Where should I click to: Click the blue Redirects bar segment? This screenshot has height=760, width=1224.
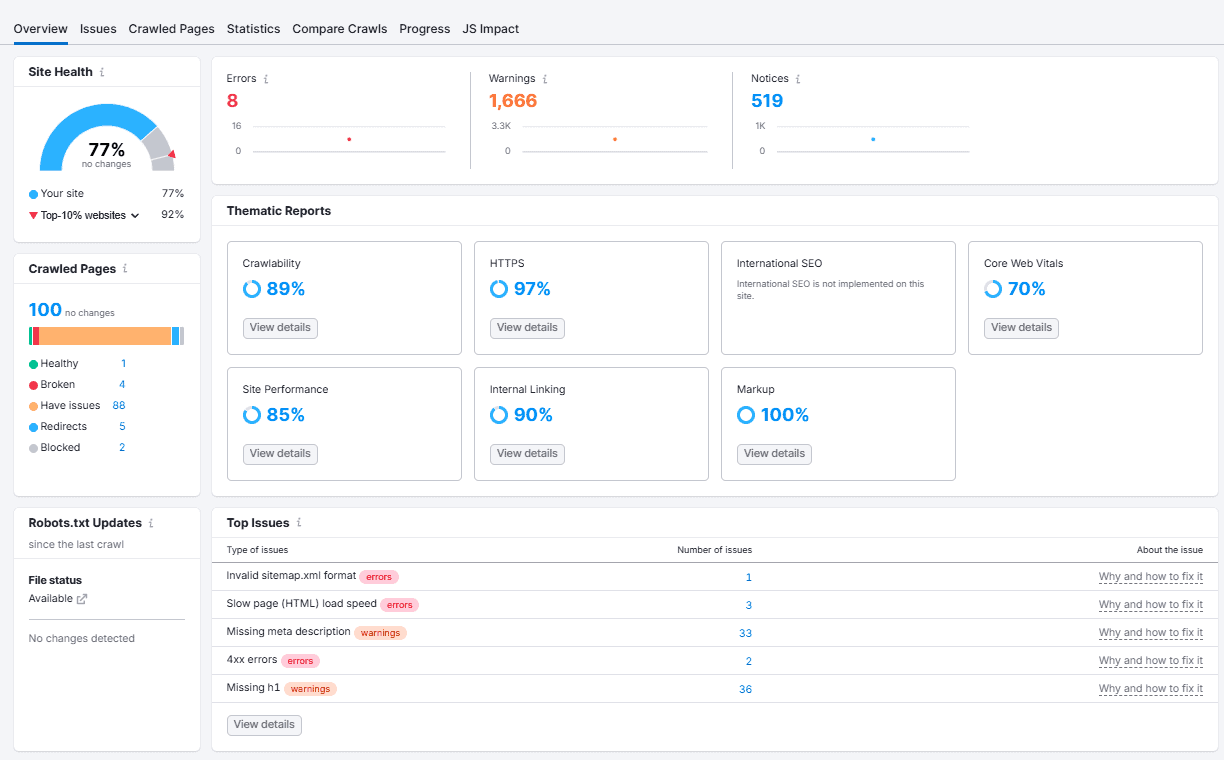[x=175, y=336]
